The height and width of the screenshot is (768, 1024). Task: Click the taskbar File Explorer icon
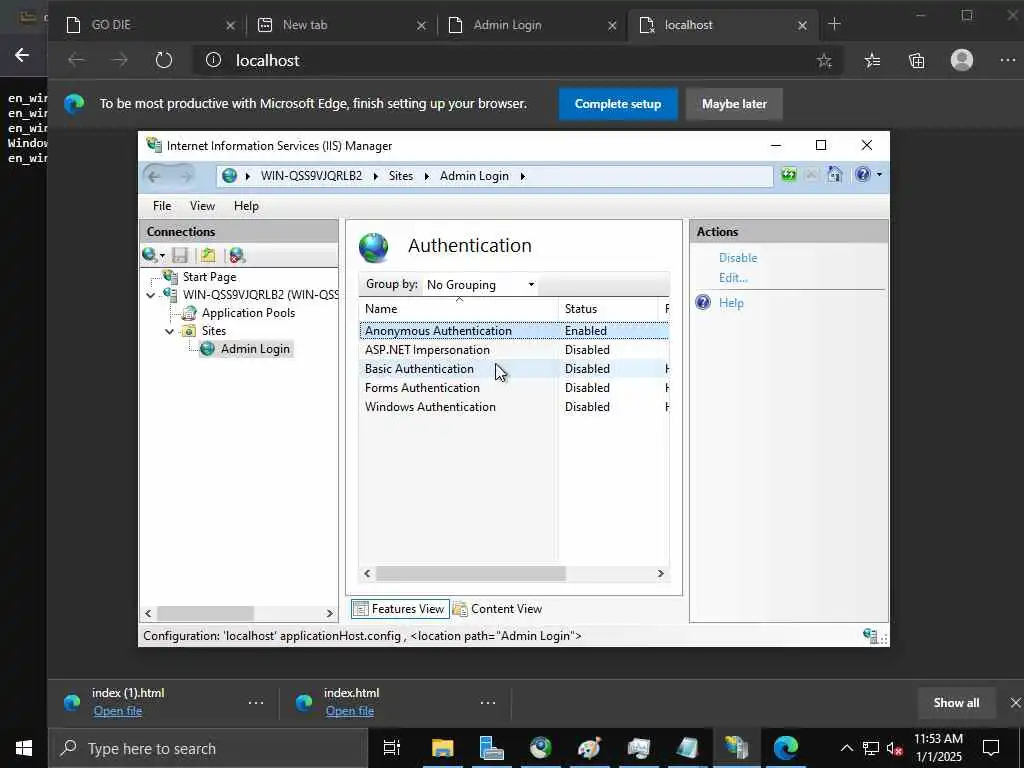[x=442, y=748]
